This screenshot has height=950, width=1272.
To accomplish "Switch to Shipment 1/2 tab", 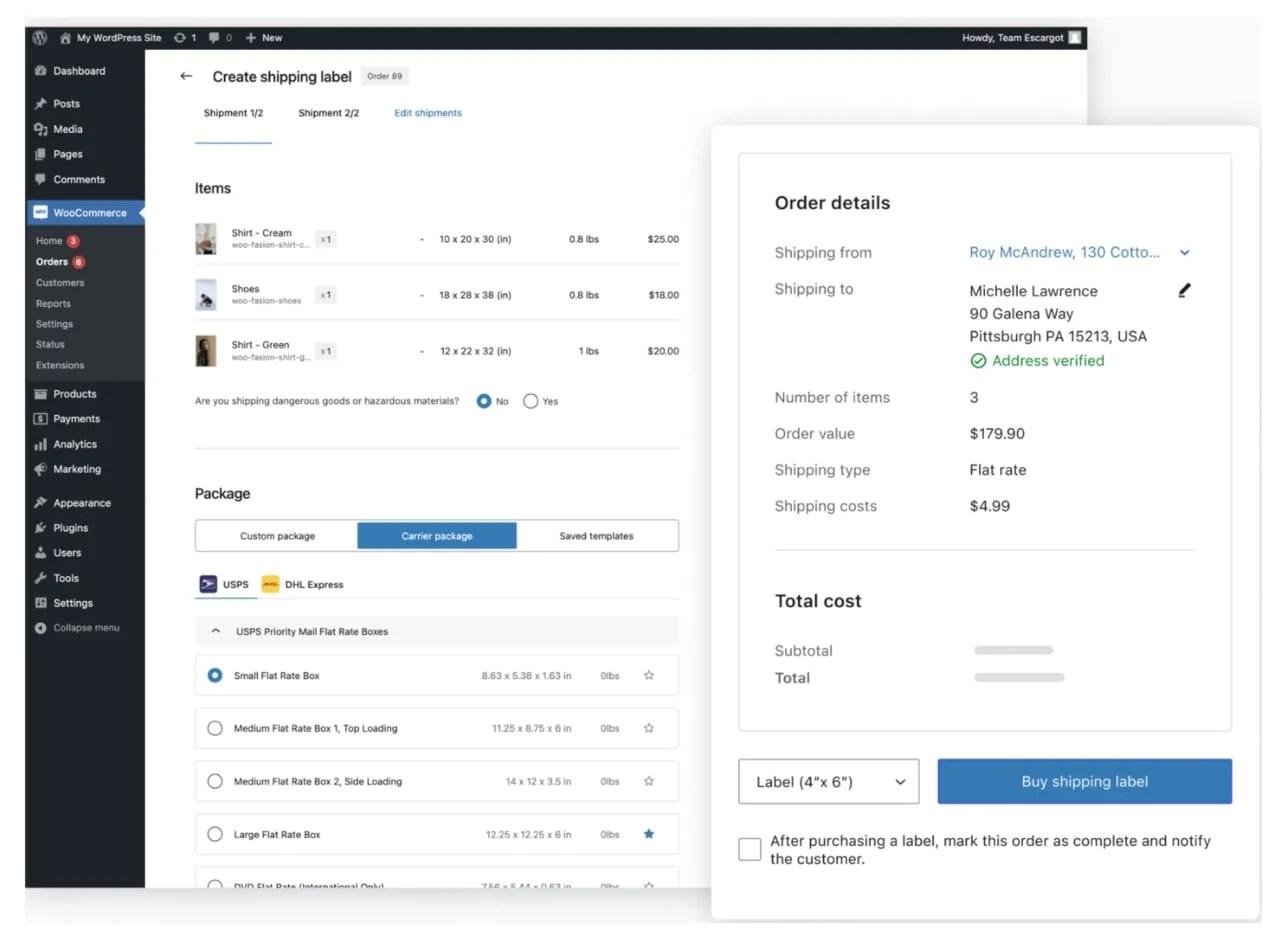I will pyautogui.click(x=233, y=113).
